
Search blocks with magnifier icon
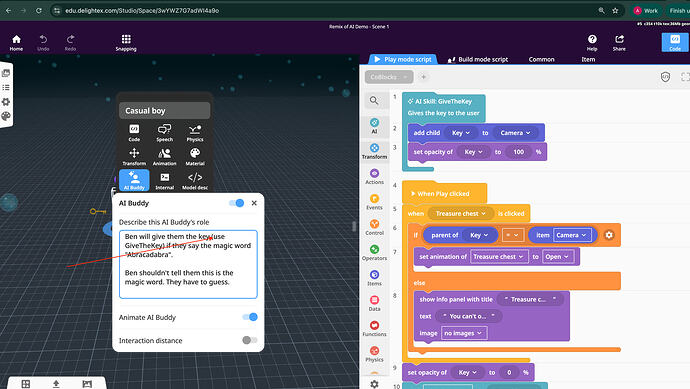point(374,101)
